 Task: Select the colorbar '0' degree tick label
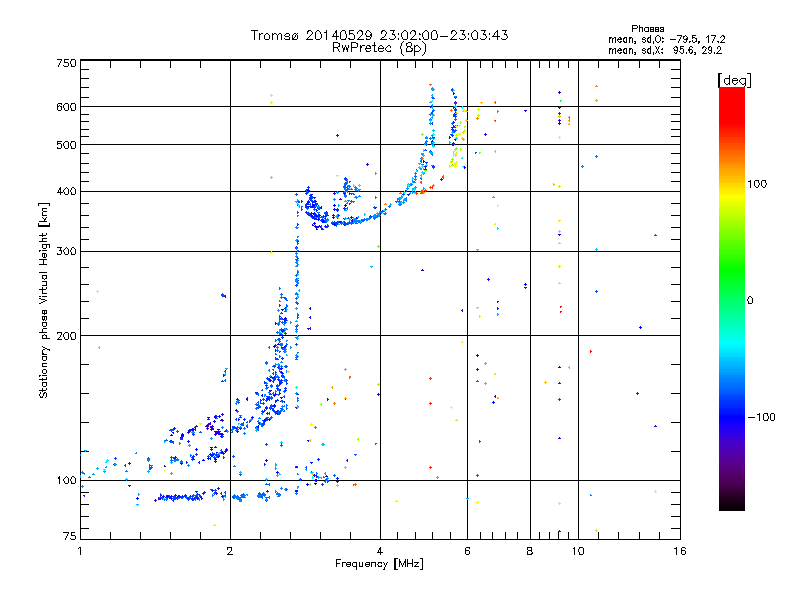coord(750,301)
